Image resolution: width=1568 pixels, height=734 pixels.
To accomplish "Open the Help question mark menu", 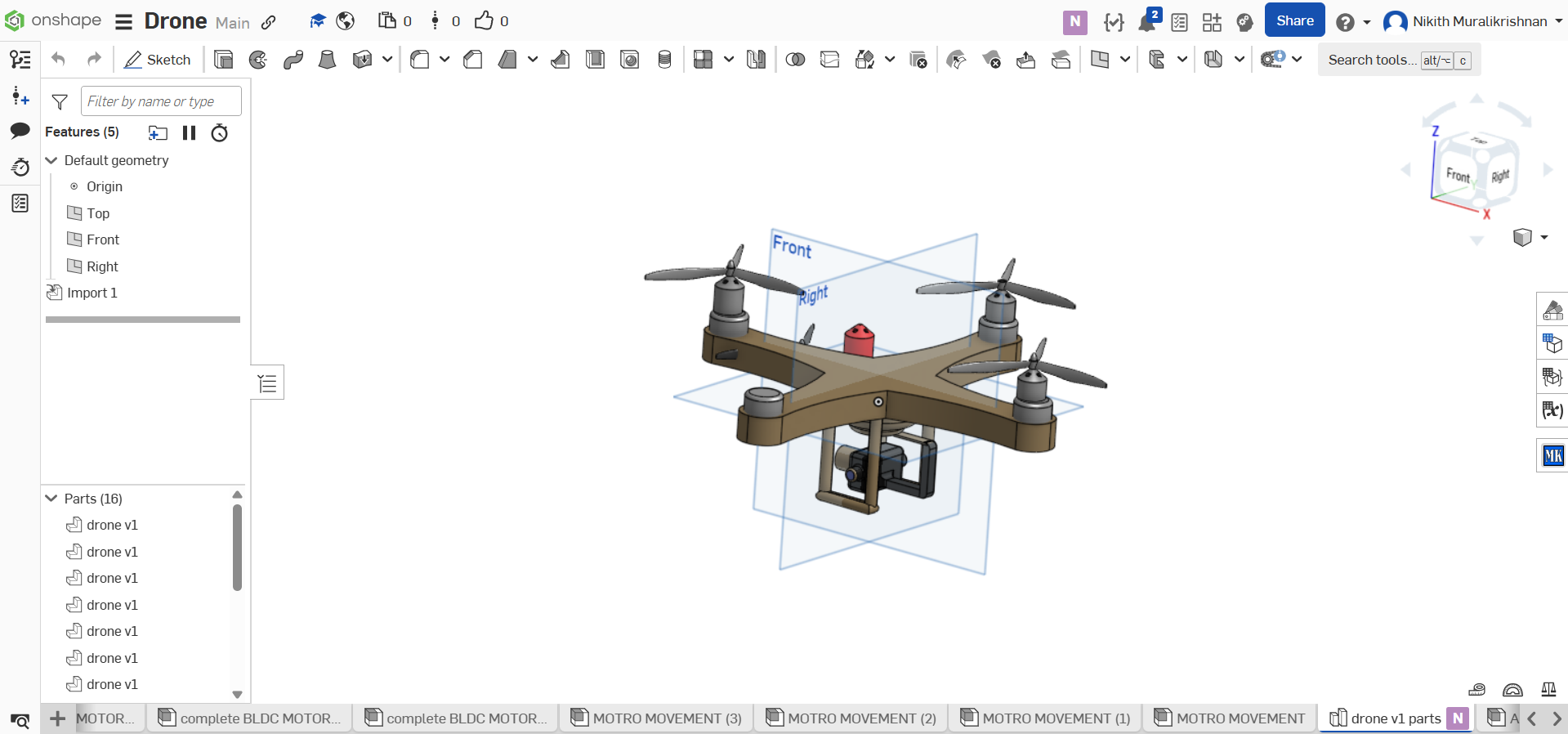I will [x=1353, y=22].
